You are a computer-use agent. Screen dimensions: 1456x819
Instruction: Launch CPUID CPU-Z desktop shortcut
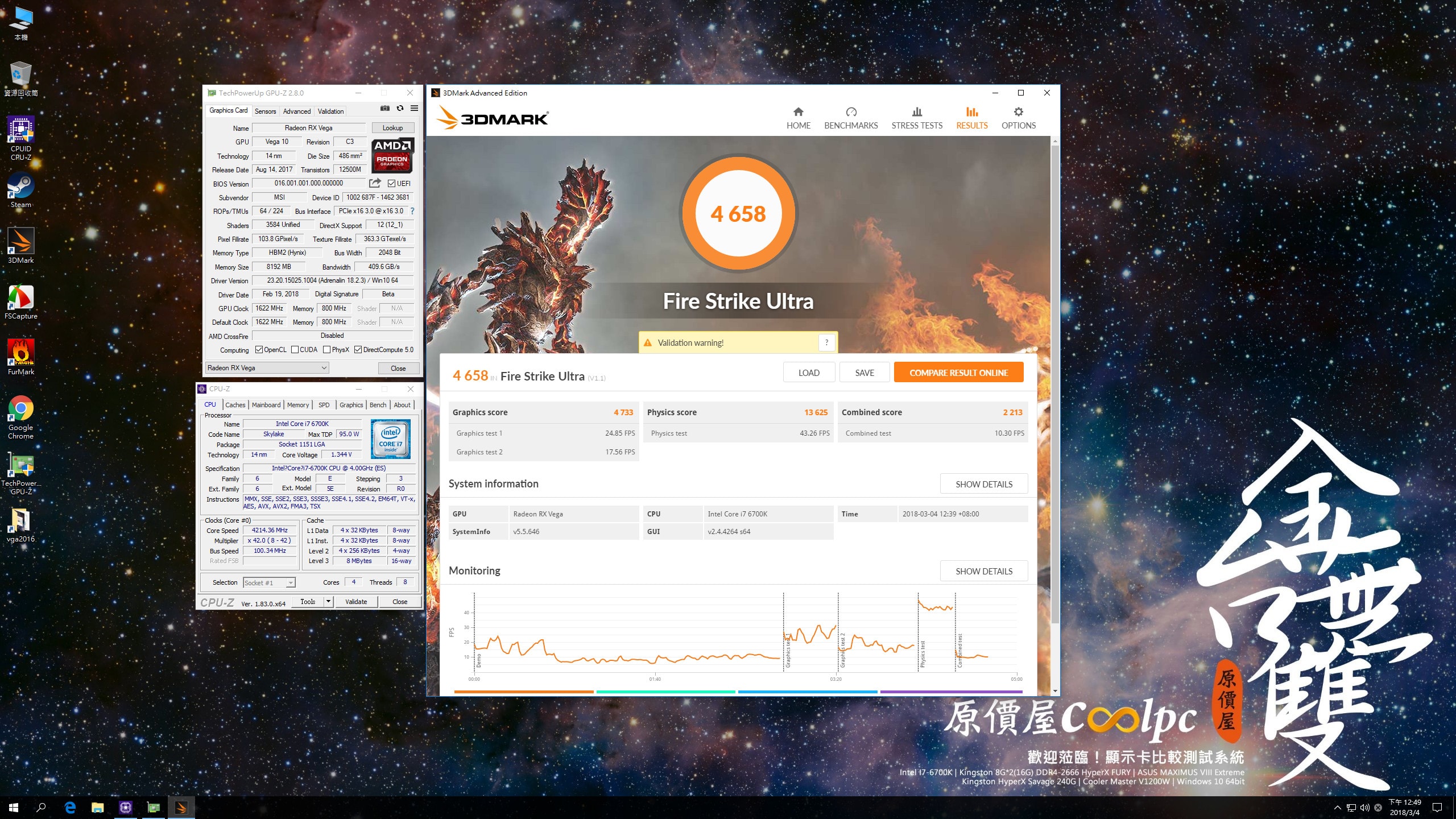pos(21,138)
